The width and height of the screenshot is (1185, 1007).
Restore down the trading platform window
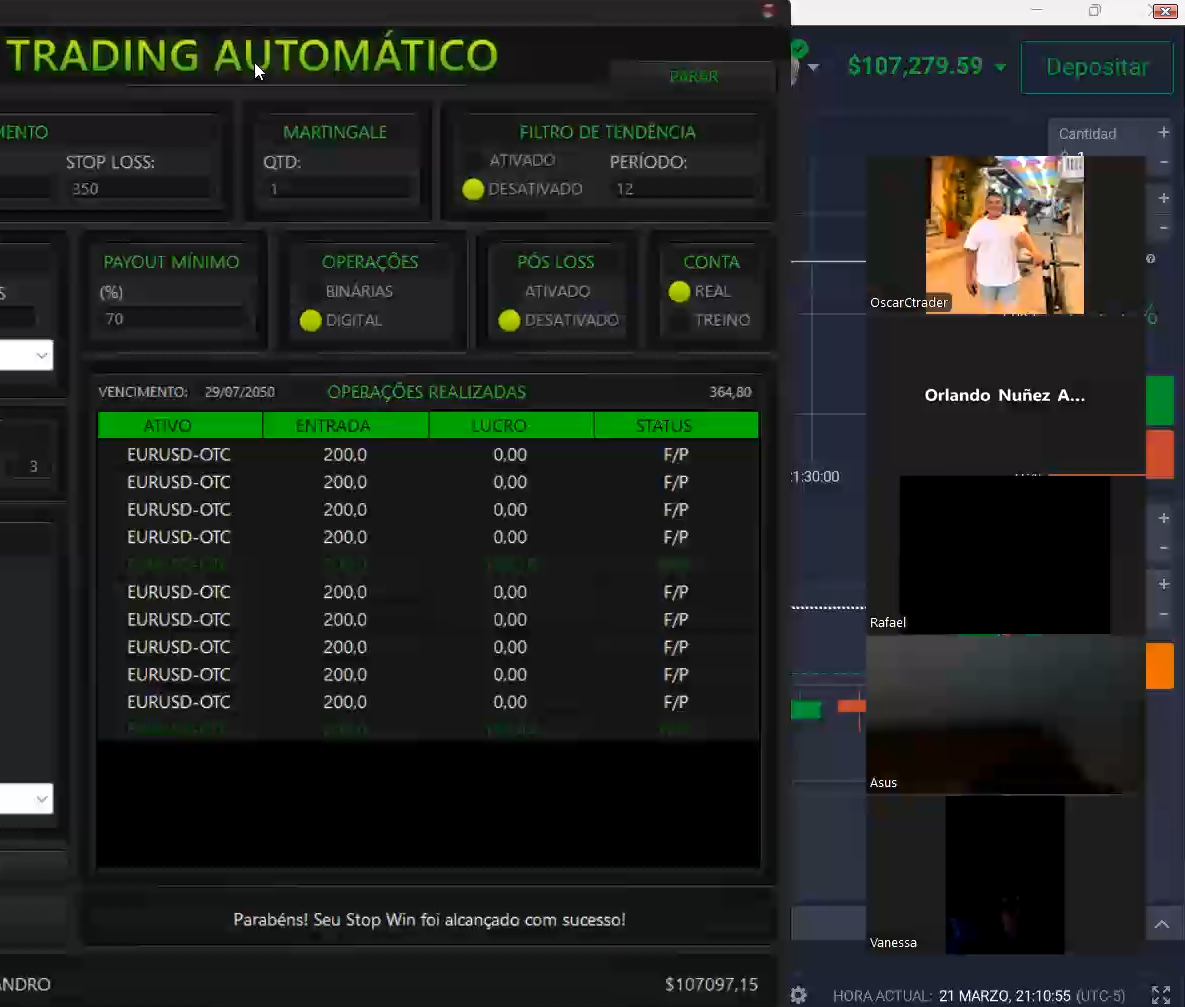(1094, 11)
